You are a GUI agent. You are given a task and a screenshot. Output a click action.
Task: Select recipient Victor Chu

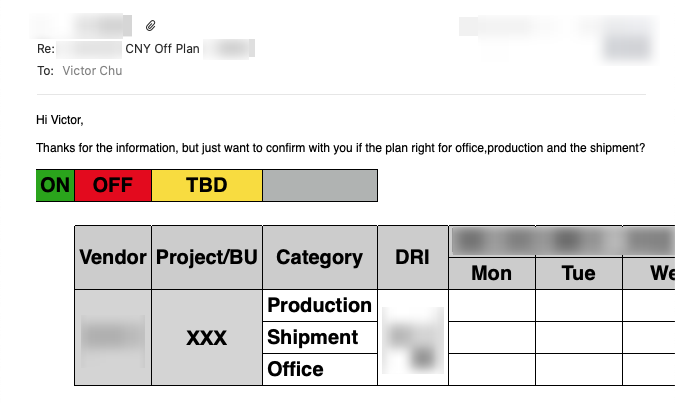click(92, 71)
